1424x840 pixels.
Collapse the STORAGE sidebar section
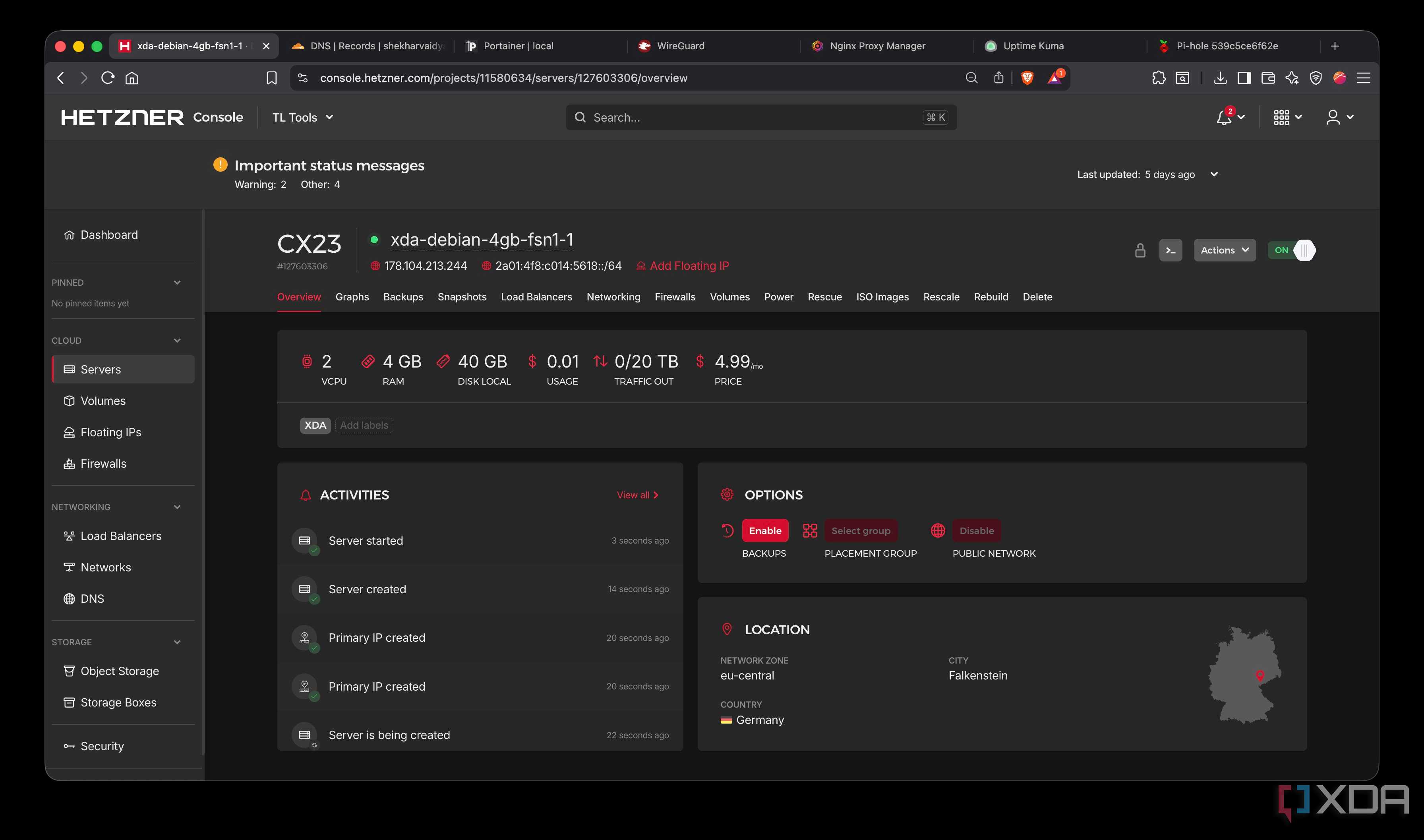176,642
